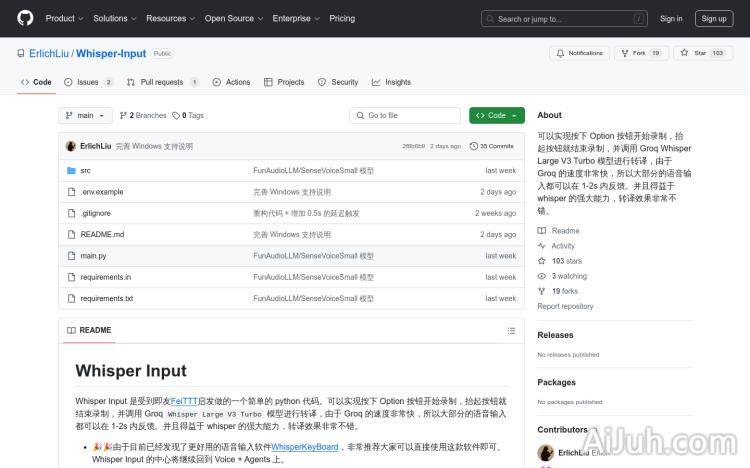Screen dimensions: 750x468
Task: Star the Whisper-Input repository
Action: tap(701, 53)
